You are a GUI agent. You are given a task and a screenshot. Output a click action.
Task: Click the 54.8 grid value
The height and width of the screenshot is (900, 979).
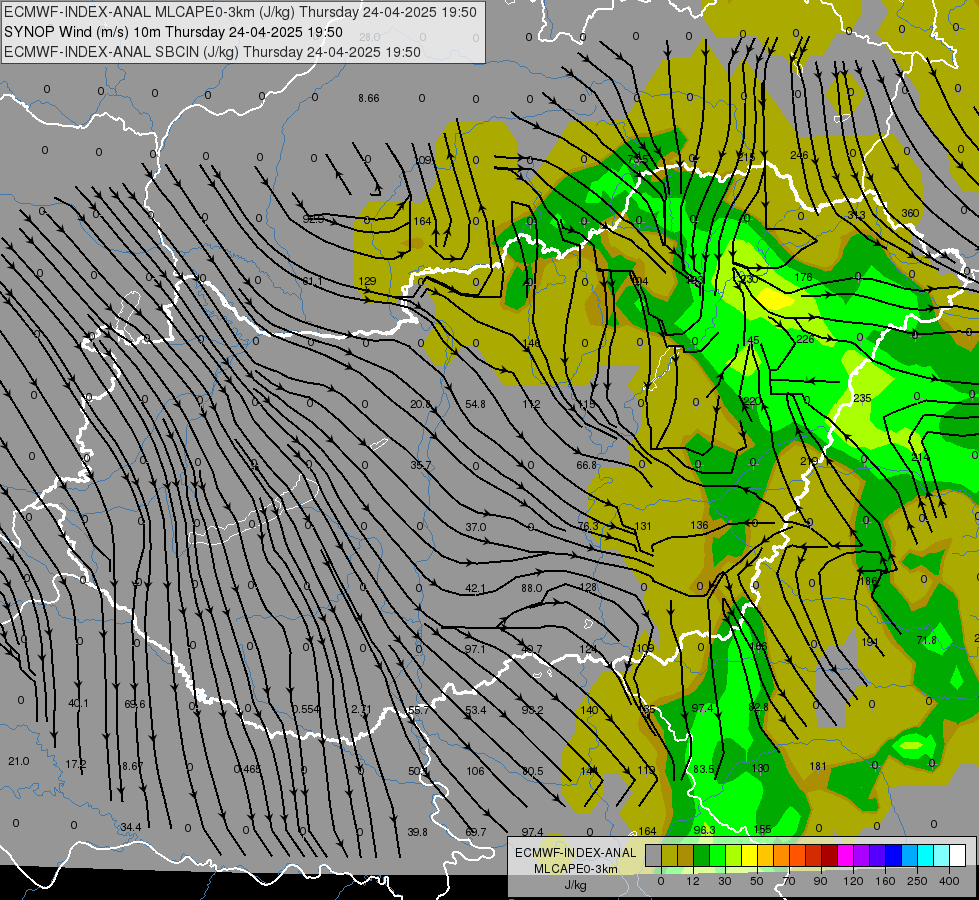point(475,404)
